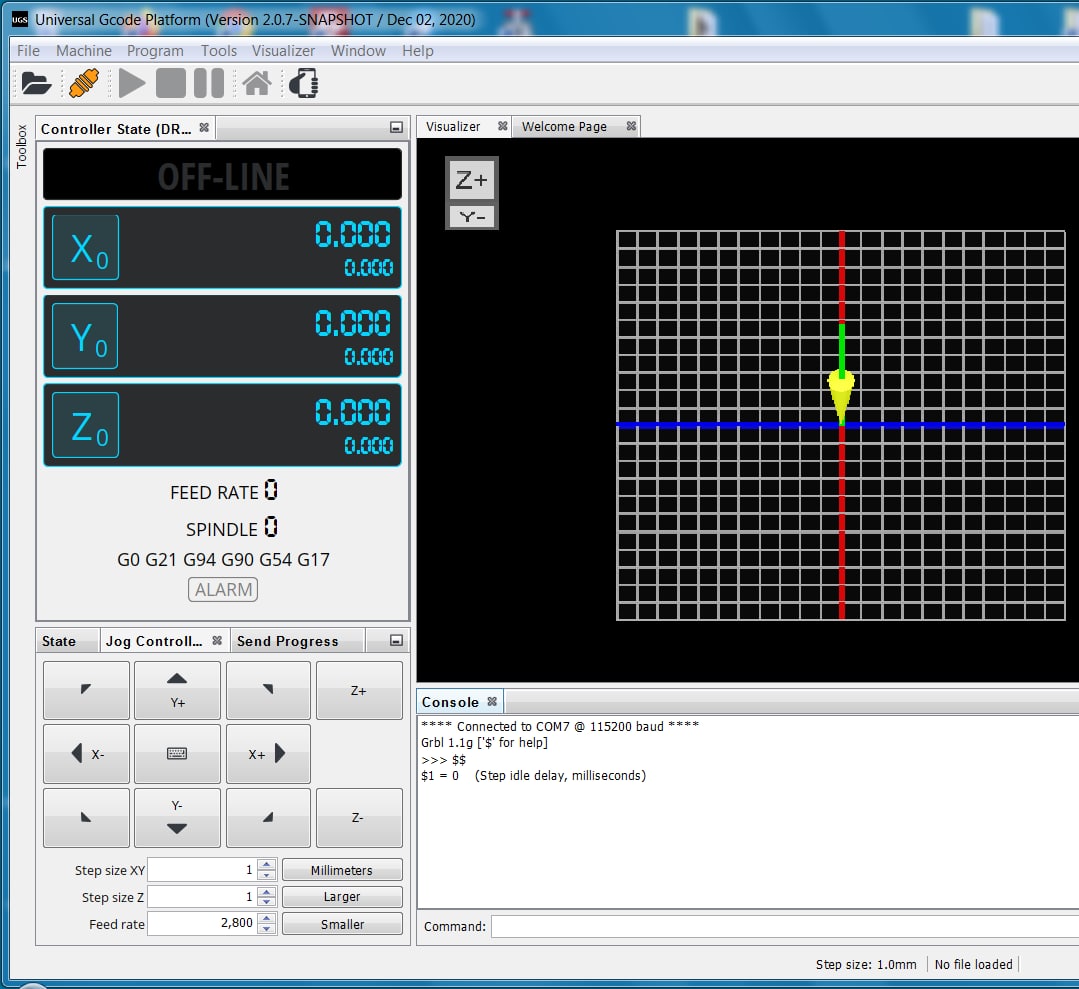Increase Step size XY with spinner up
The image size is (1079, 989).
pos(267,864)
